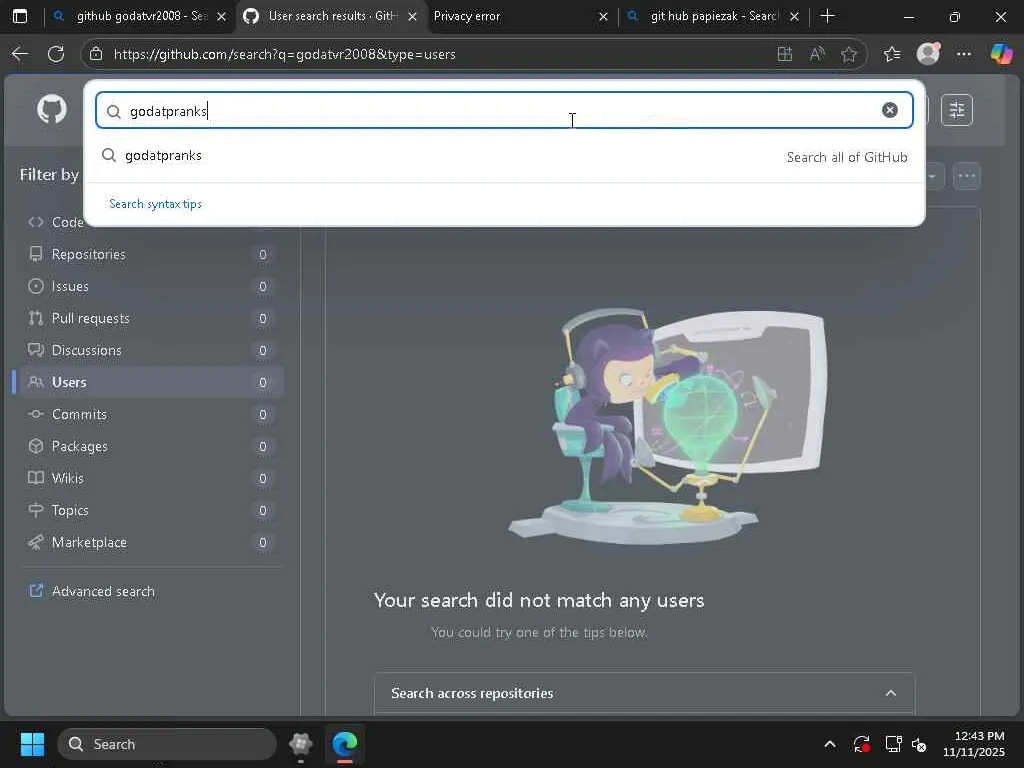This screenshot has height=768, width=1024.
Task: Open the Advanced search link
Action: point(103,591)
